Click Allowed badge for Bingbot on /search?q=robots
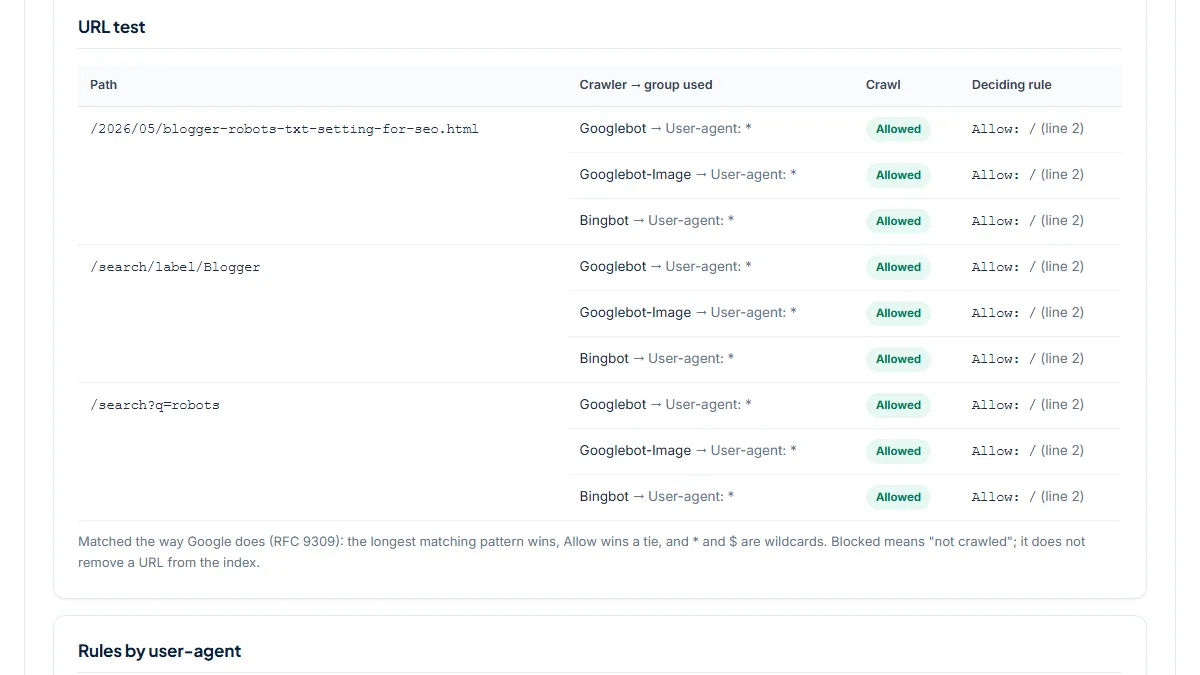 pos(898,497)
